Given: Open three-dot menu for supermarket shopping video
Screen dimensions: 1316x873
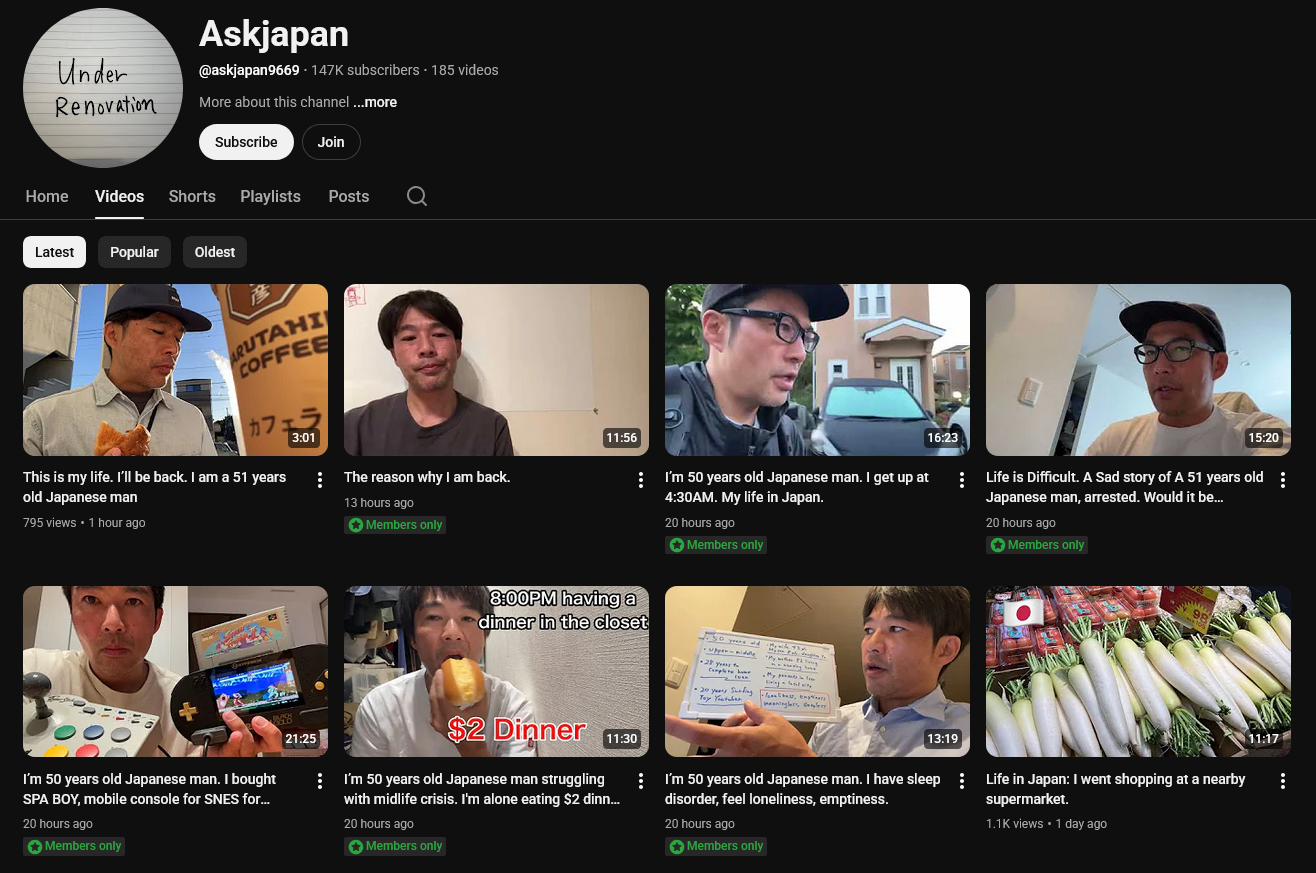Looking at the screenshot, I should tap(1283, 781).
